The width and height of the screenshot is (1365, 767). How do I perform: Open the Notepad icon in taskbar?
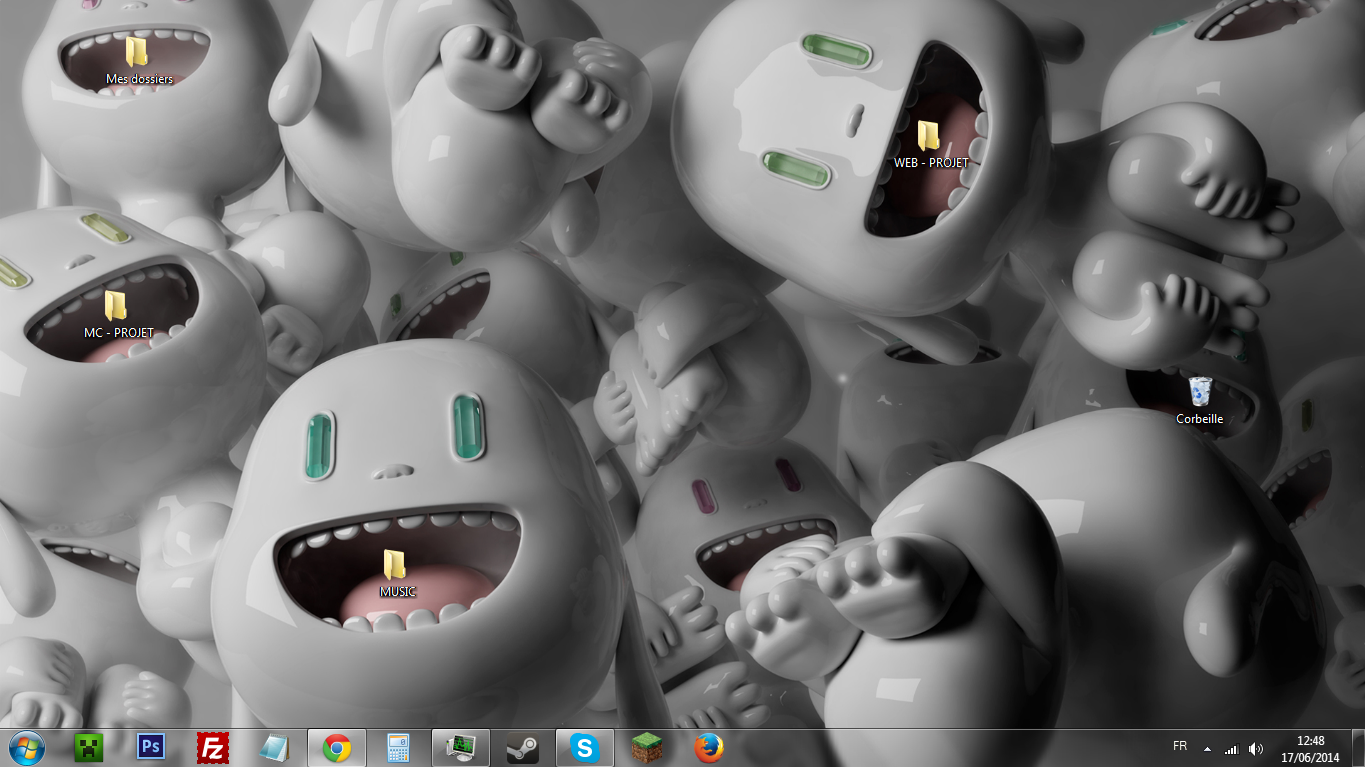273,747
